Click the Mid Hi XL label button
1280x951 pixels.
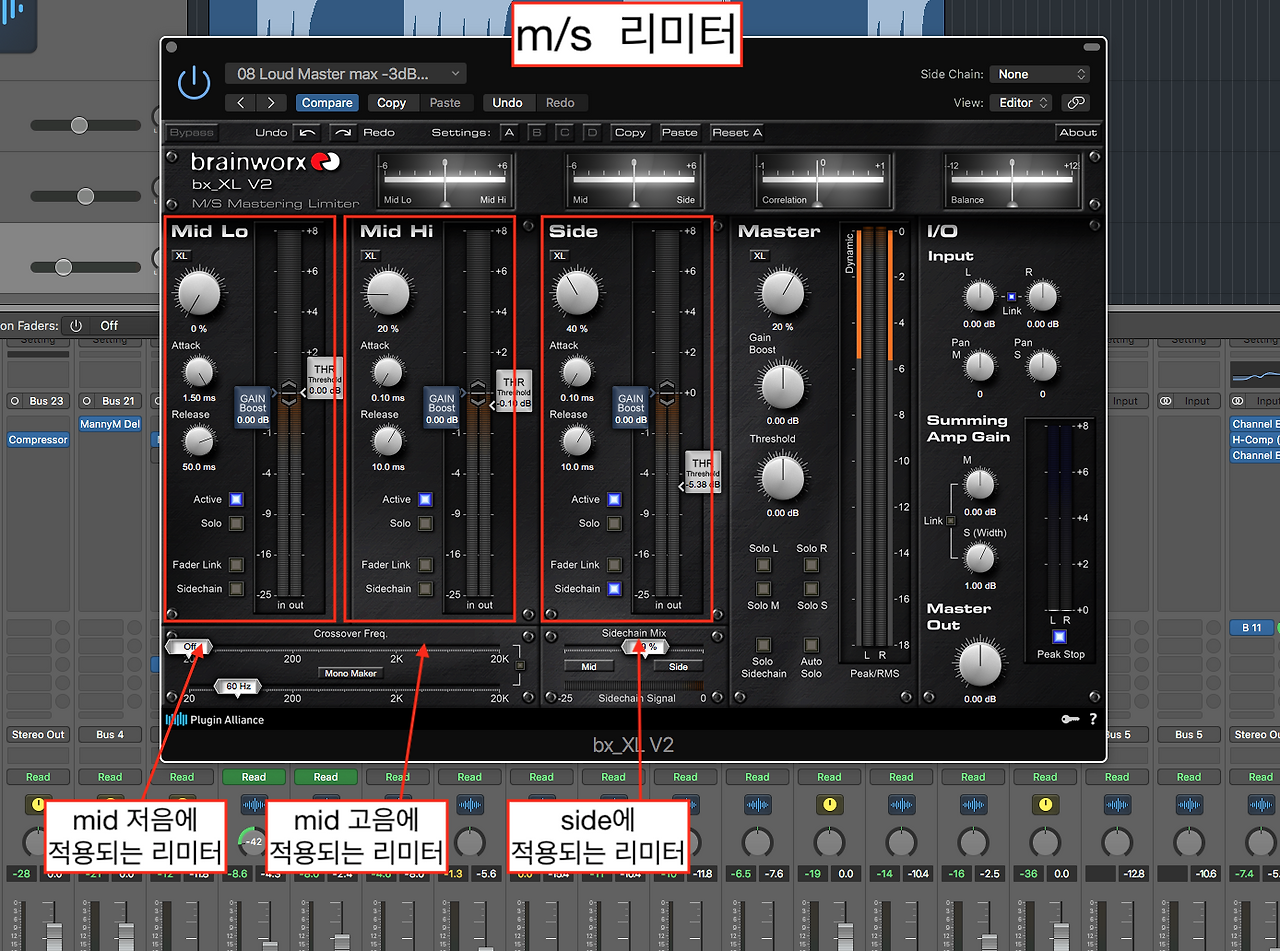(370, 256)
